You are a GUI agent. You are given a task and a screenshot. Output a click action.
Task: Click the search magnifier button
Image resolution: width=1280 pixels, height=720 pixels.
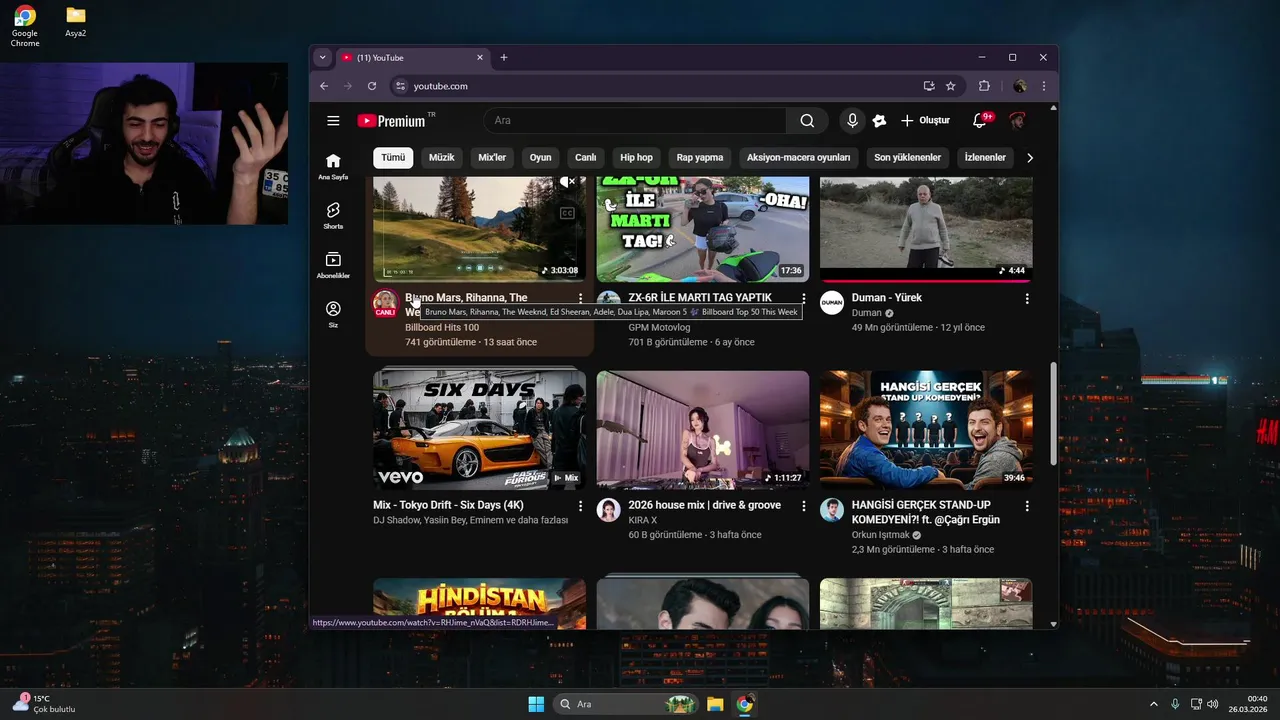point(807,121)
